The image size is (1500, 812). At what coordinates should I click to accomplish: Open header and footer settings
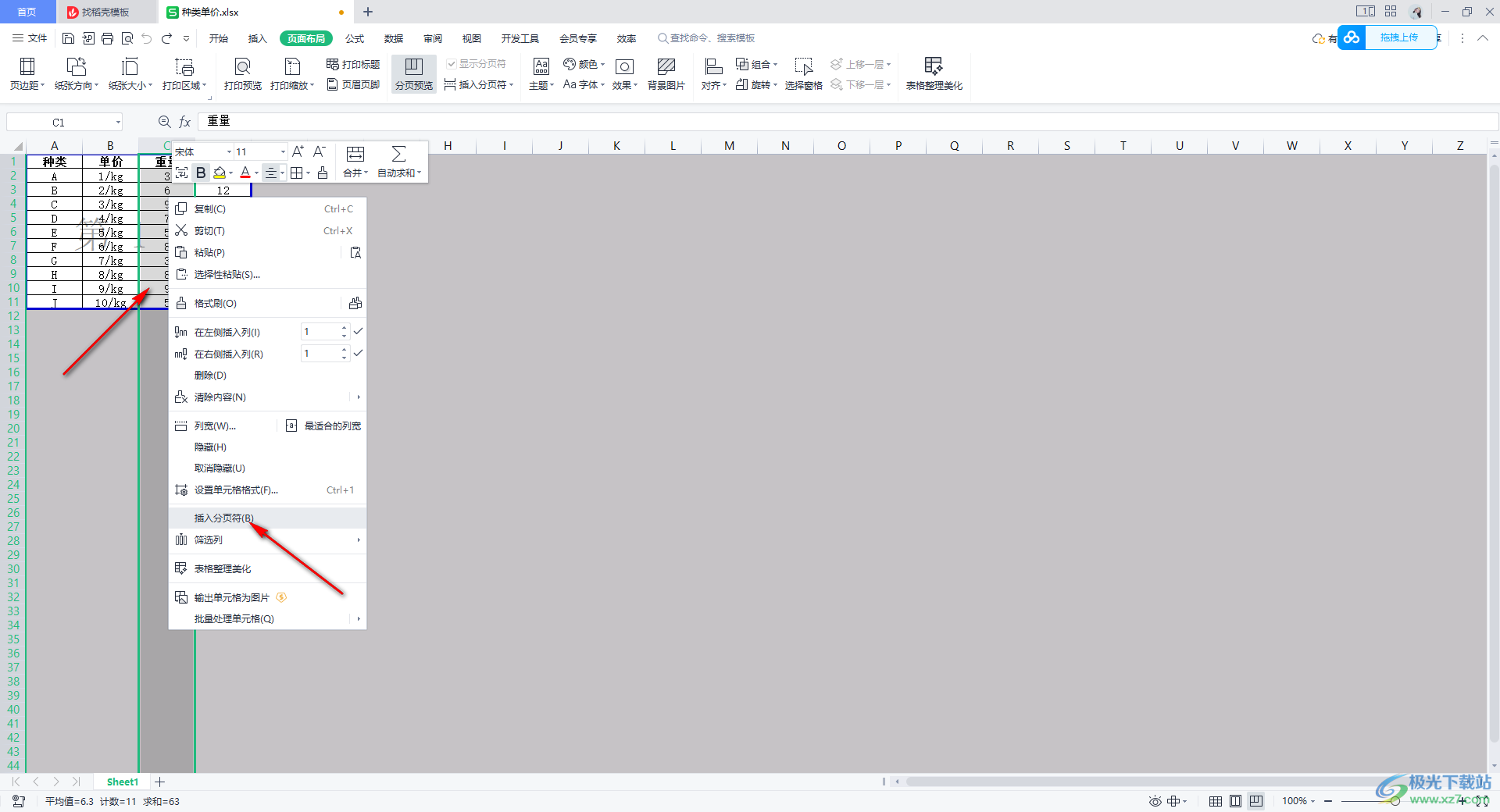click(353, 84)
